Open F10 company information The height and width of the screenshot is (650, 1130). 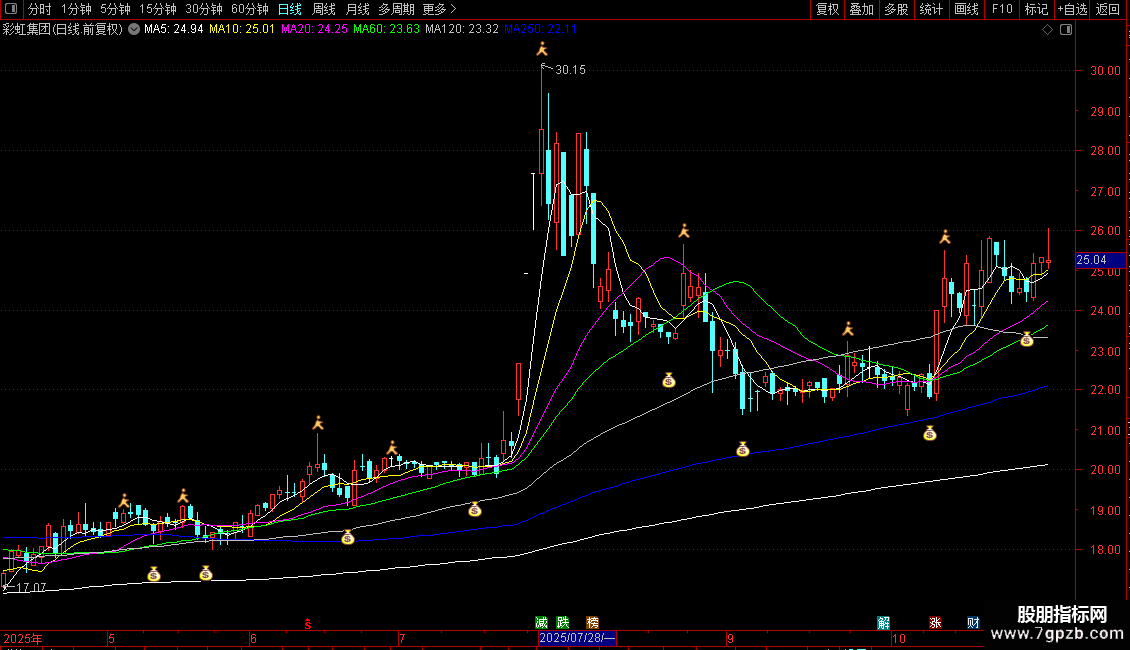1001,9
